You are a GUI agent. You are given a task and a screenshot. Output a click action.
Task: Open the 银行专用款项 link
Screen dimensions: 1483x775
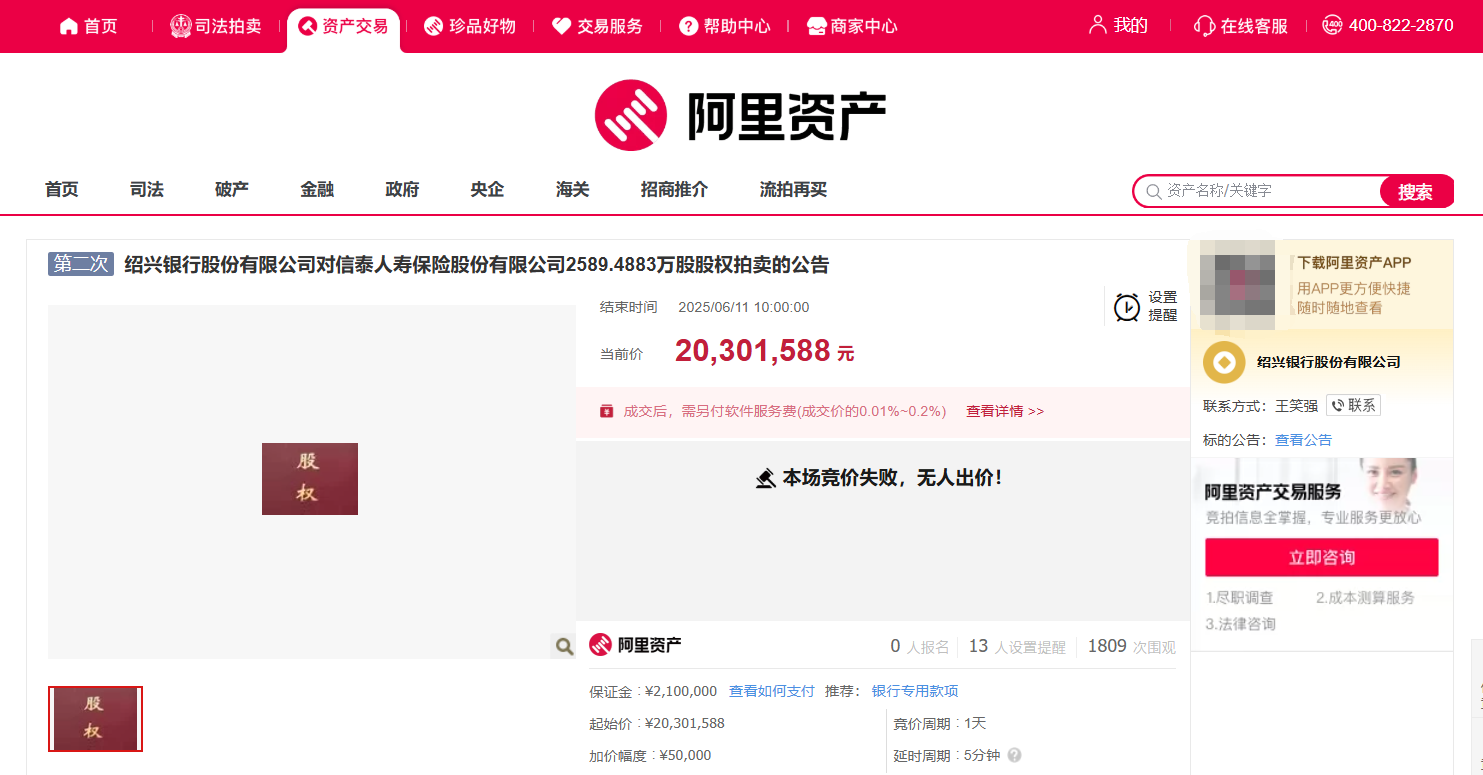(915, 691)
